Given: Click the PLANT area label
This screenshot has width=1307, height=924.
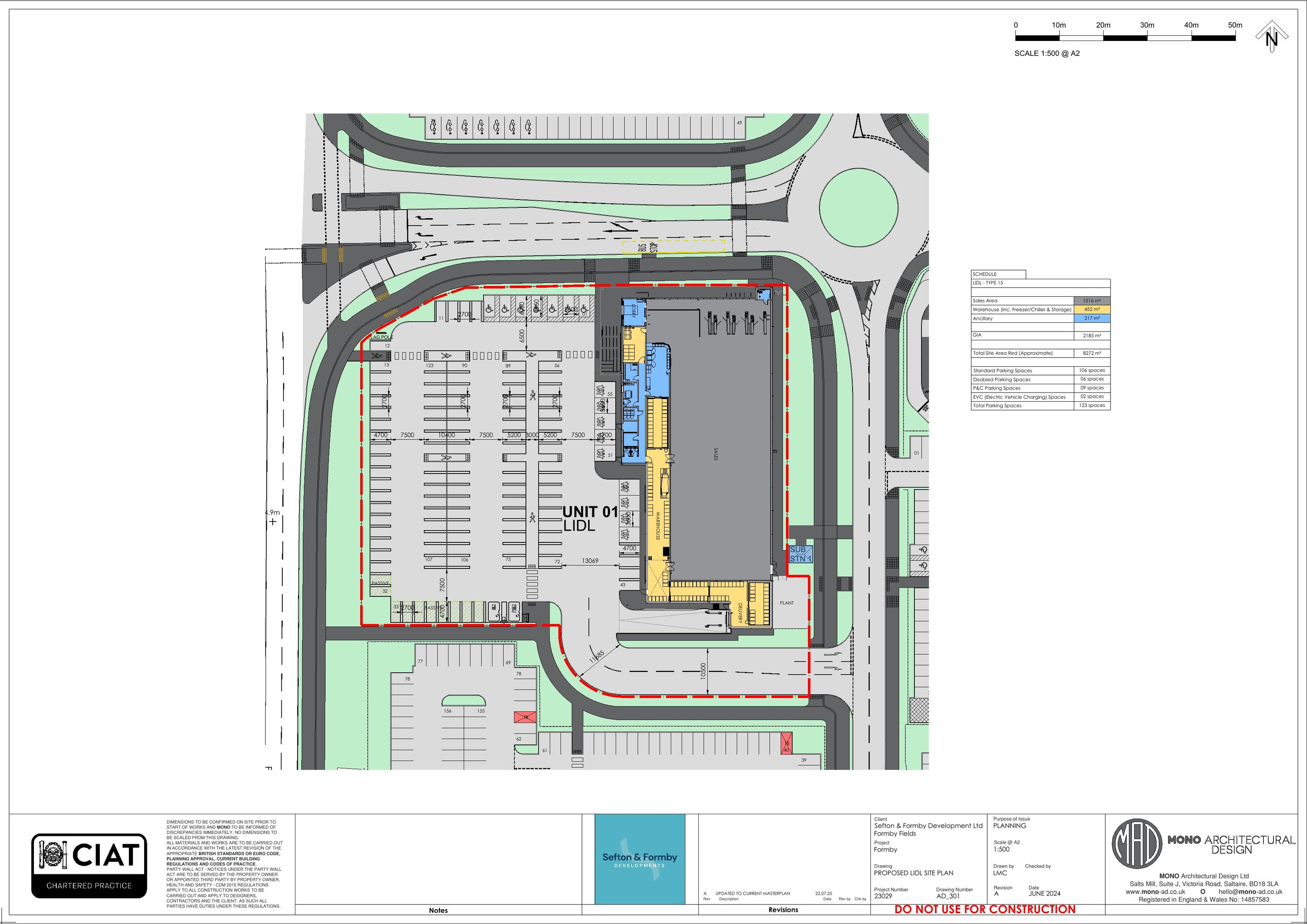Looking at the screenshot, I should tap(786, 603).
